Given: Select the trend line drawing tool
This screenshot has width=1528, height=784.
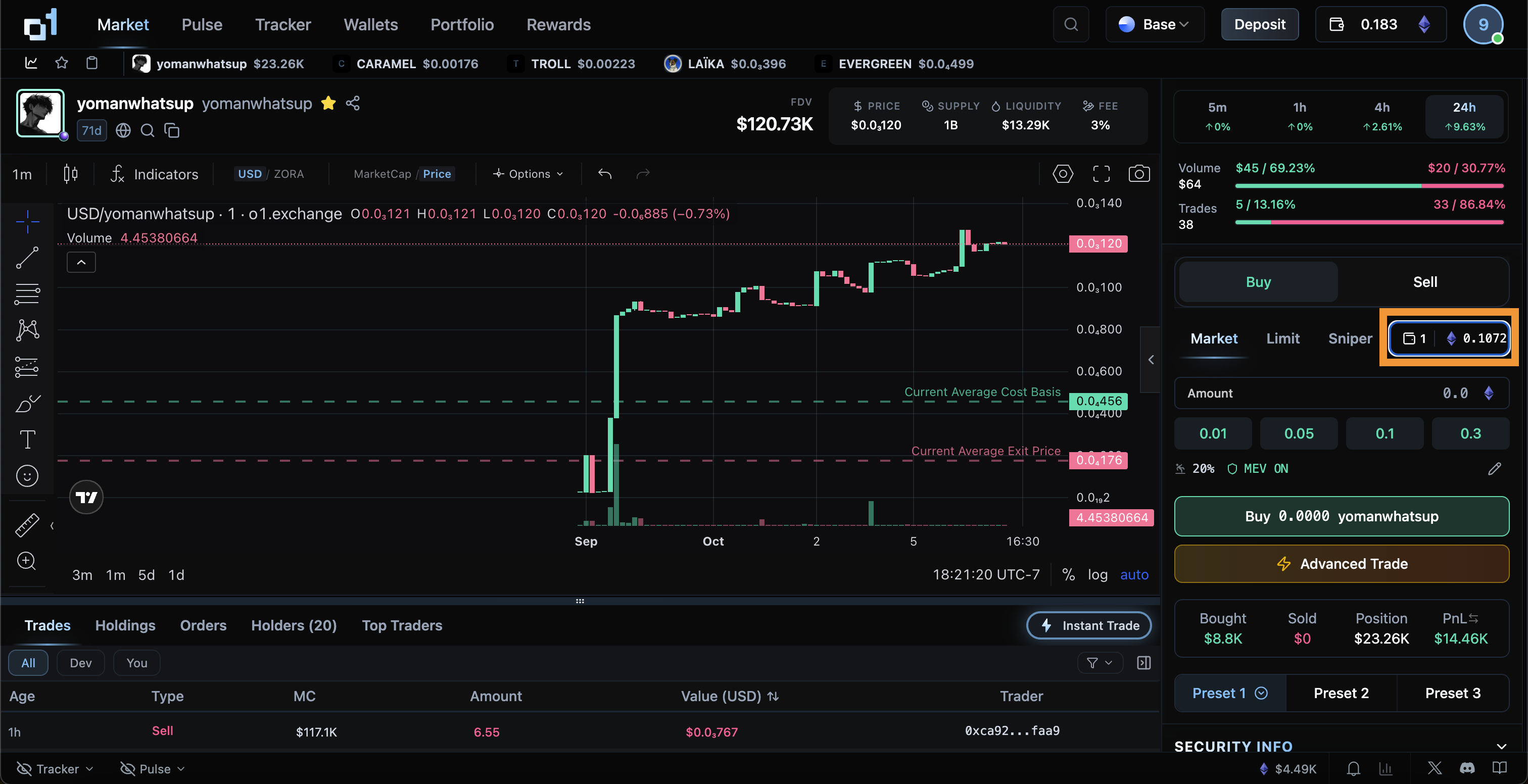Looking at the screenshot, I should point(27,258).
